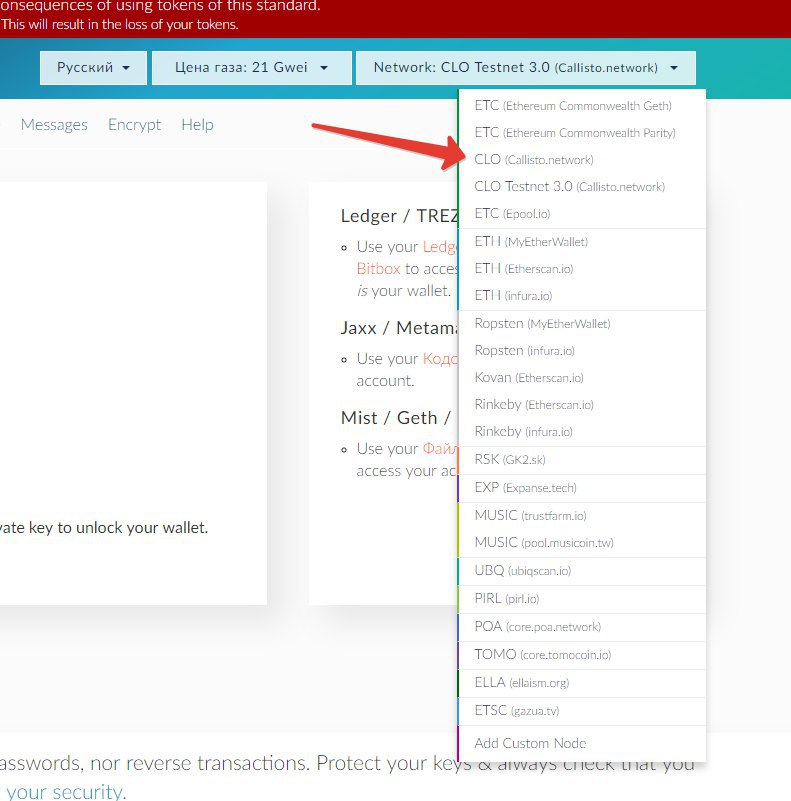Select ETC (Ethereum Commonwealth Parity) network
Viewport: 791px width, 801px height.
click(582, 133)
